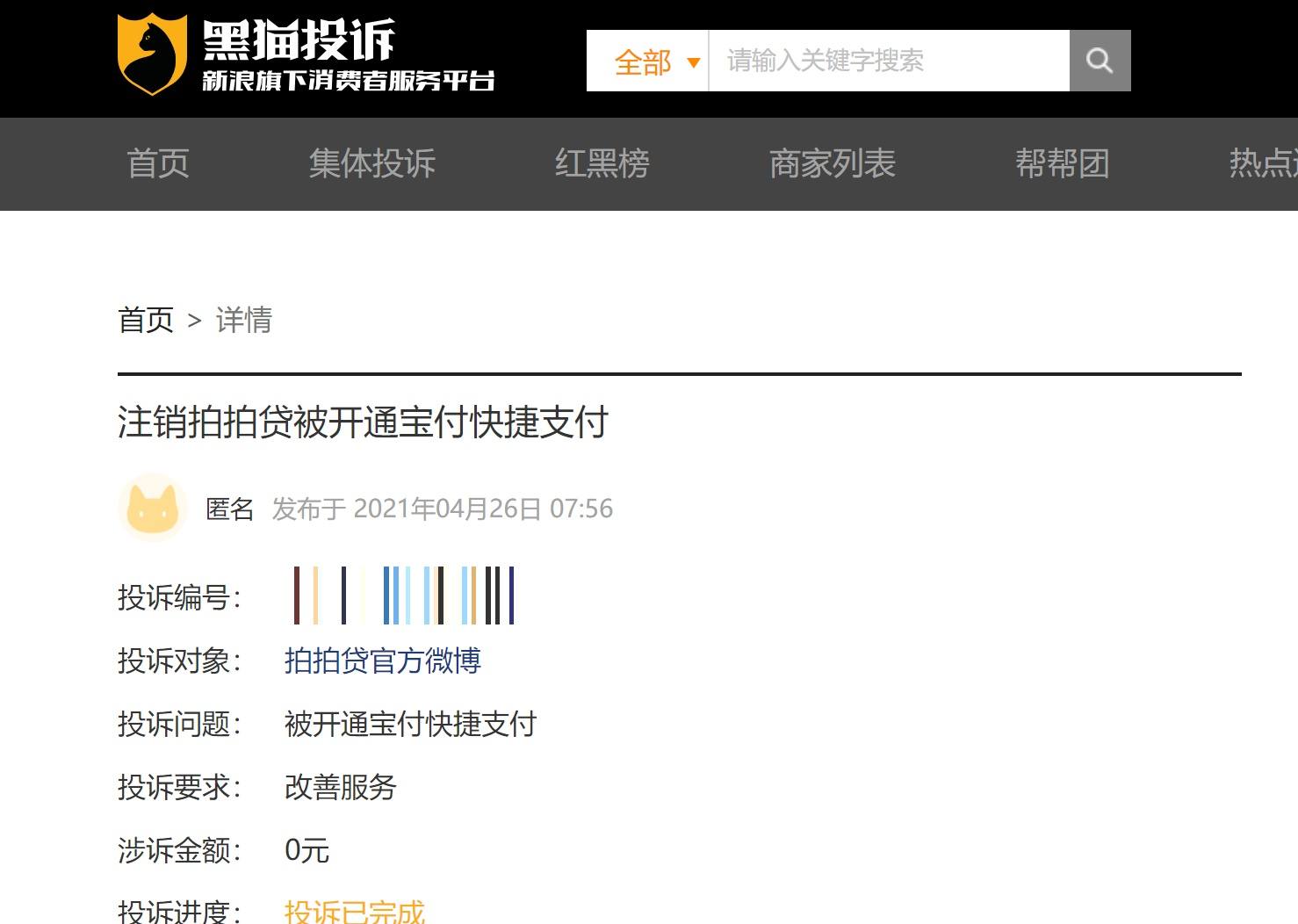The width and height of the screenshot is (1298, 924).
Task: Open the 红黑榜 navigation item
Action: coord(602,163)
